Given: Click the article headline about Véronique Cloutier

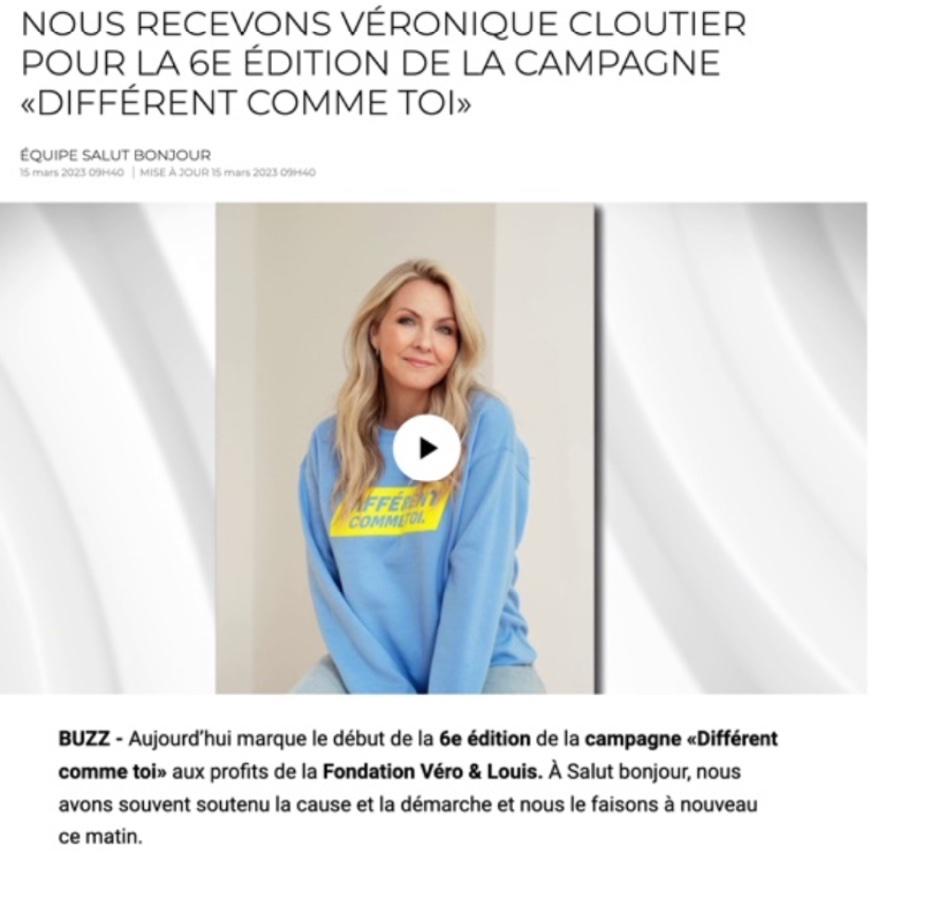Looking at the screenshot, I should point(383,63).
